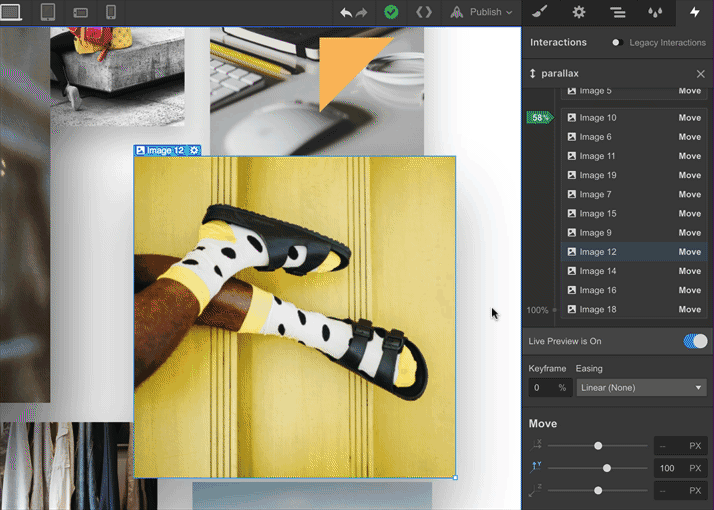Open the element Settings gear tab
714x510 pixels.
click(578, 12)
